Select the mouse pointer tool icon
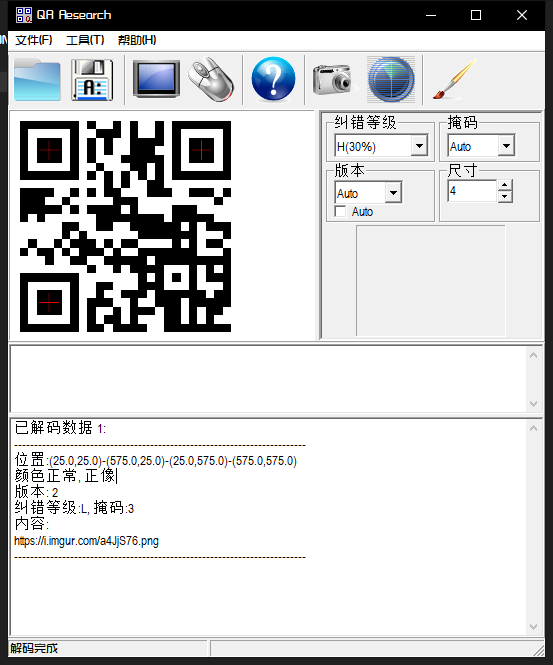Screen dimensions: 553x665 [x=211, y=79]
